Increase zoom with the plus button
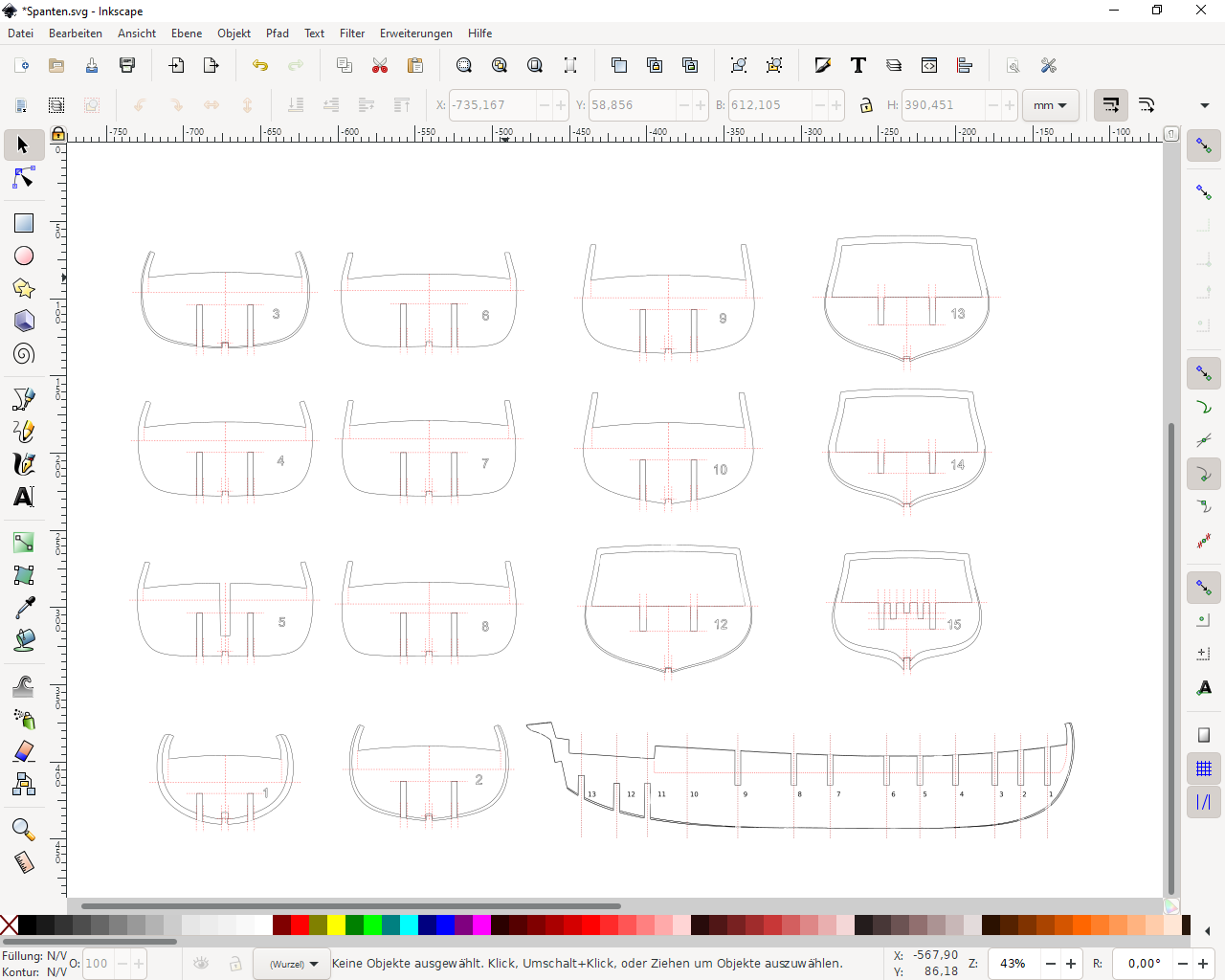 point(1071,964)
